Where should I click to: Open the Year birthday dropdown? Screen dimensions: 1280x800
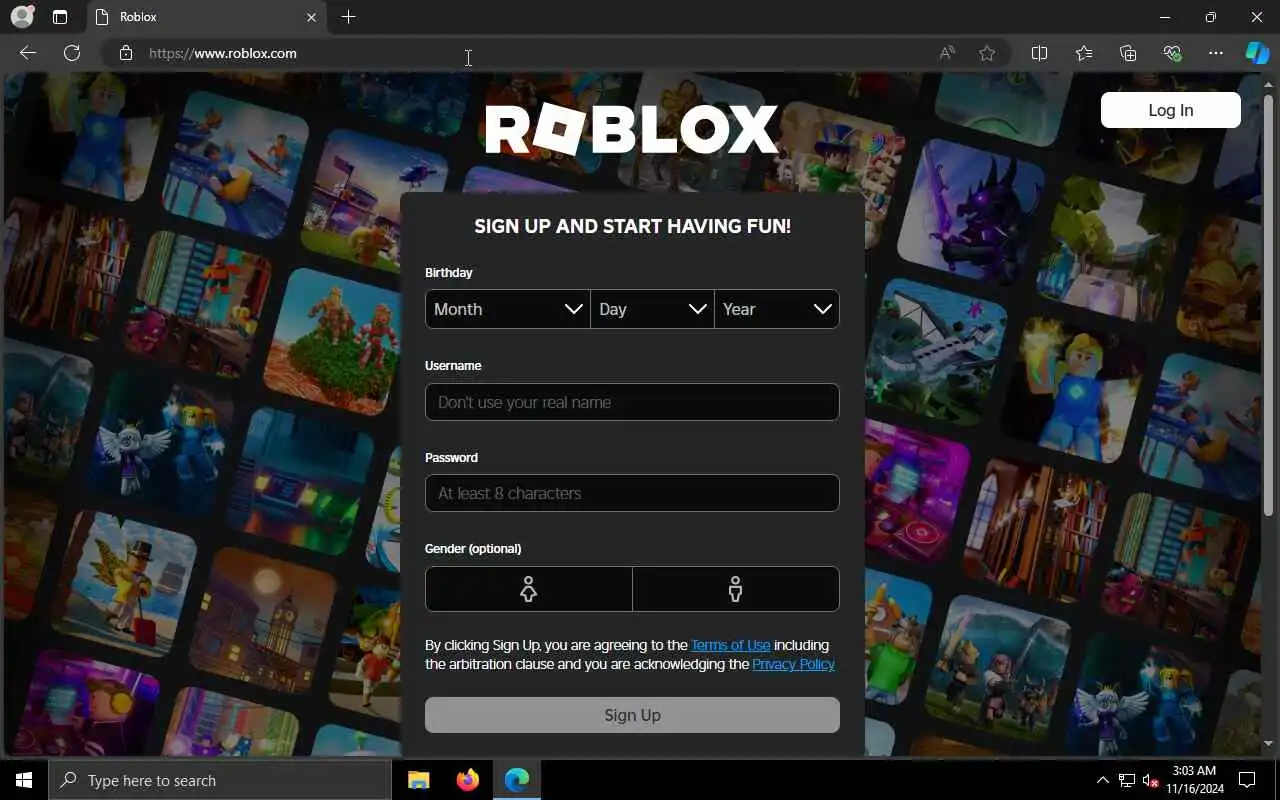coord(777,309)
